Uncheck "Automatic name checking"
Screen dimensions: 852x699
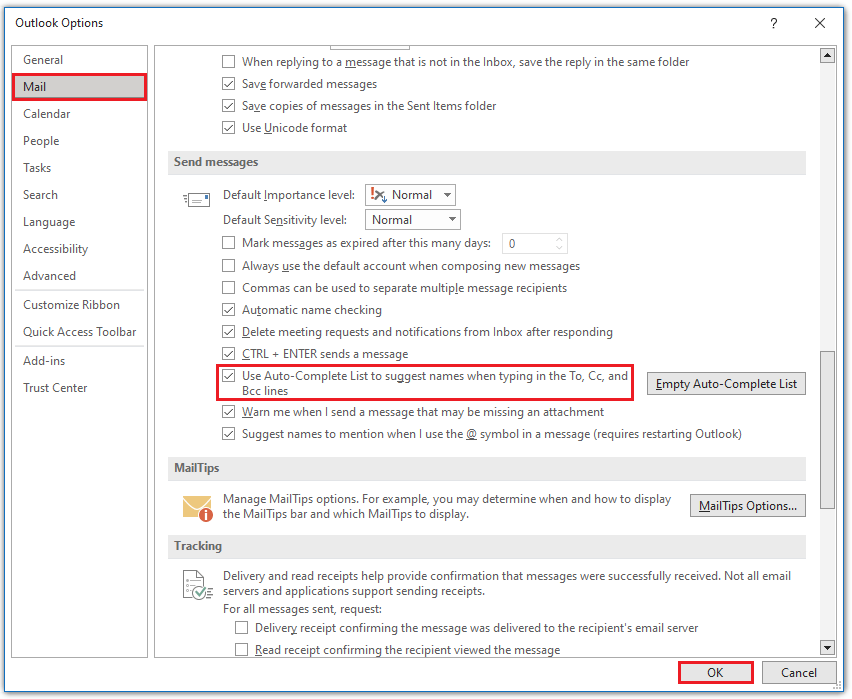[x=228, y=310]
